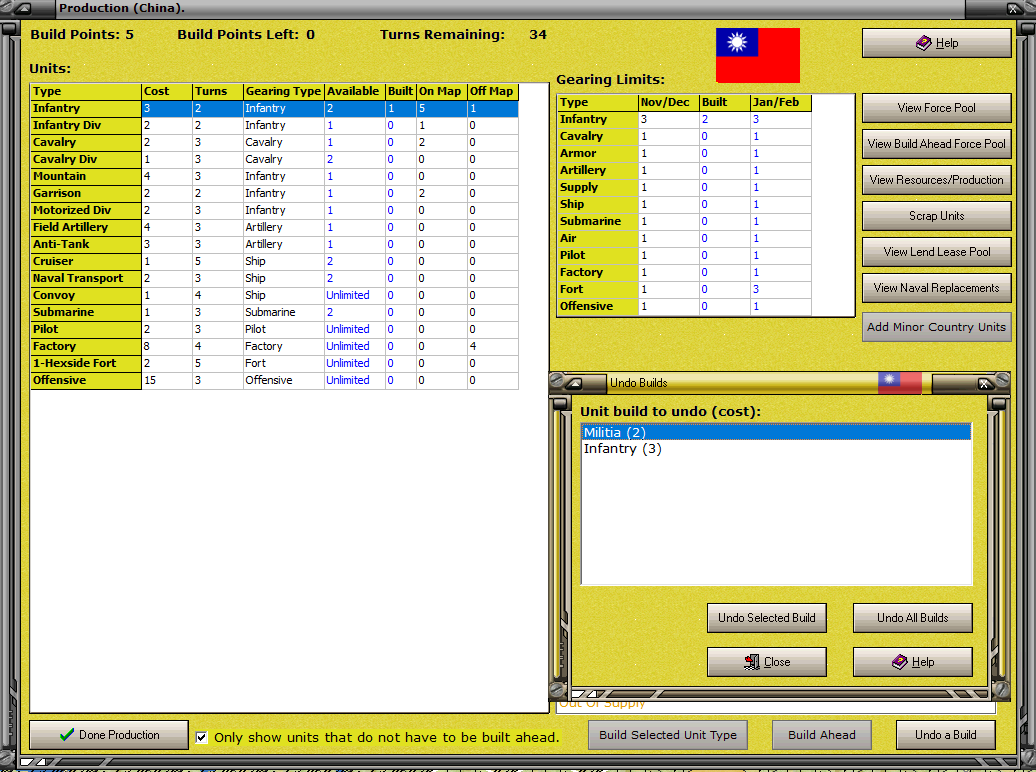The image size is (1036, 772).
Task: Select the Garrison unit row
Action: [274, 193]
